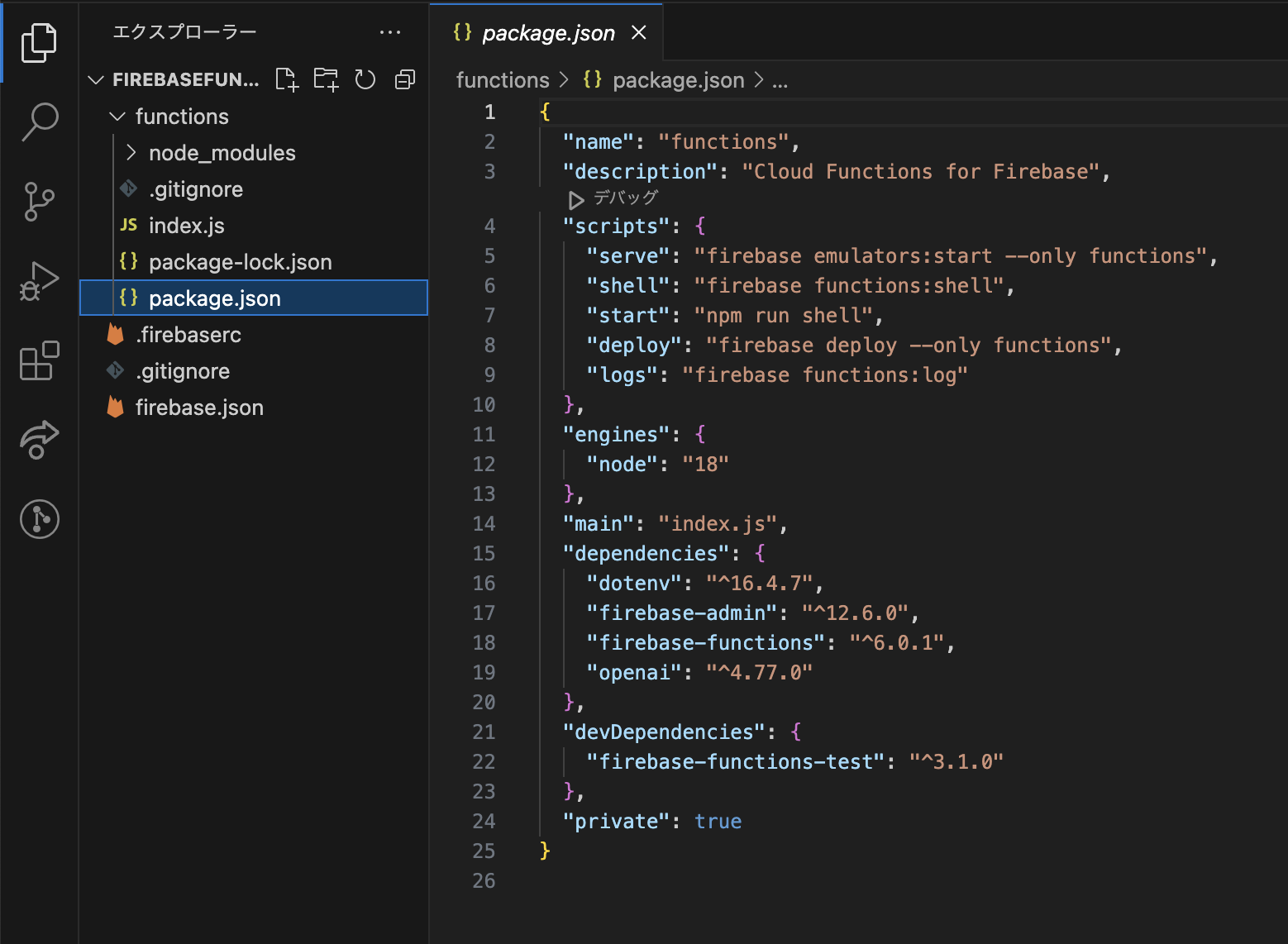Click the functions breadcrumb segment
Screen dimensions: 1288x944
coord(502,80)
